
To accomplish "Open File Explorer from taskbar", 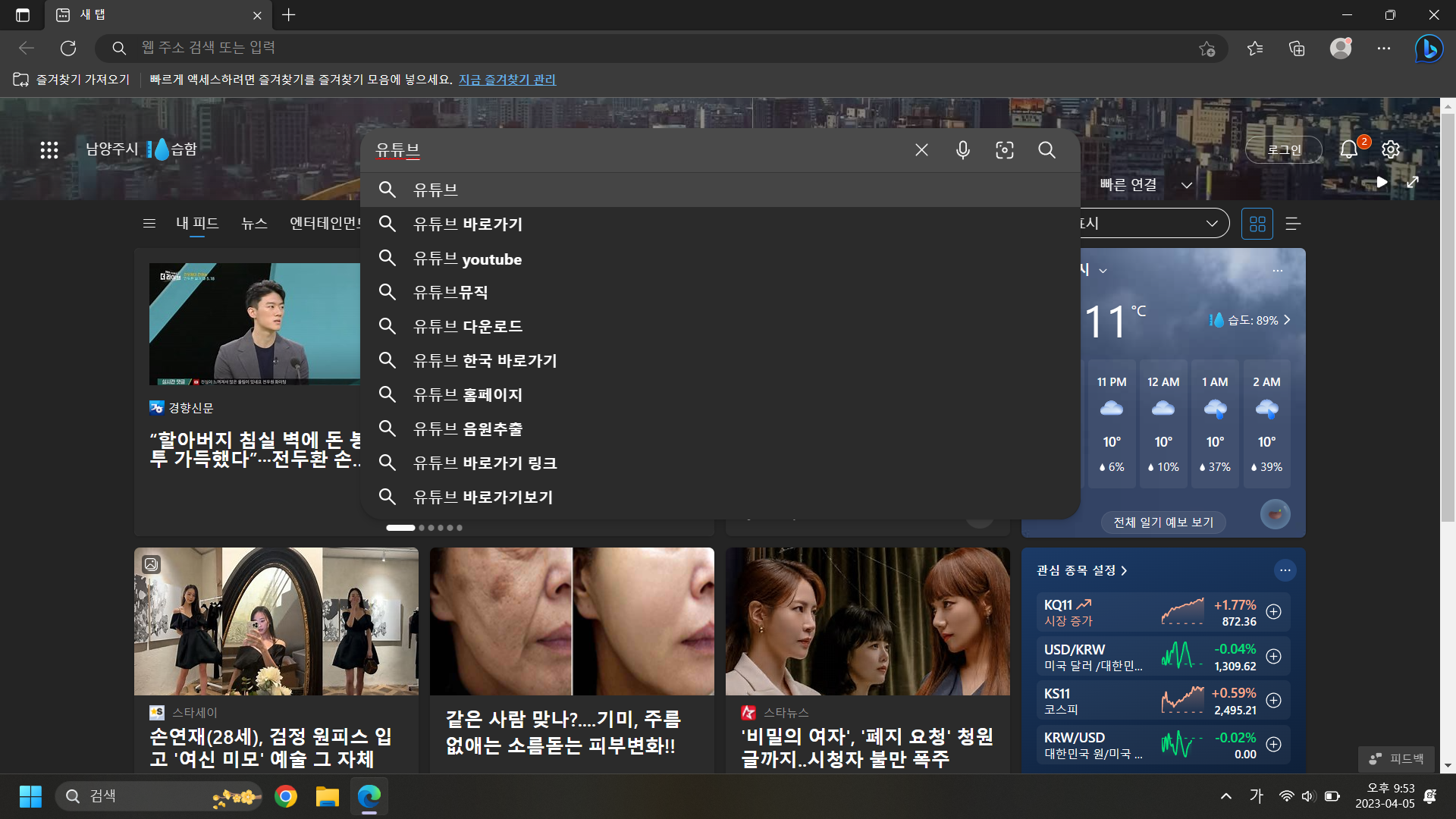I will 328,797.
